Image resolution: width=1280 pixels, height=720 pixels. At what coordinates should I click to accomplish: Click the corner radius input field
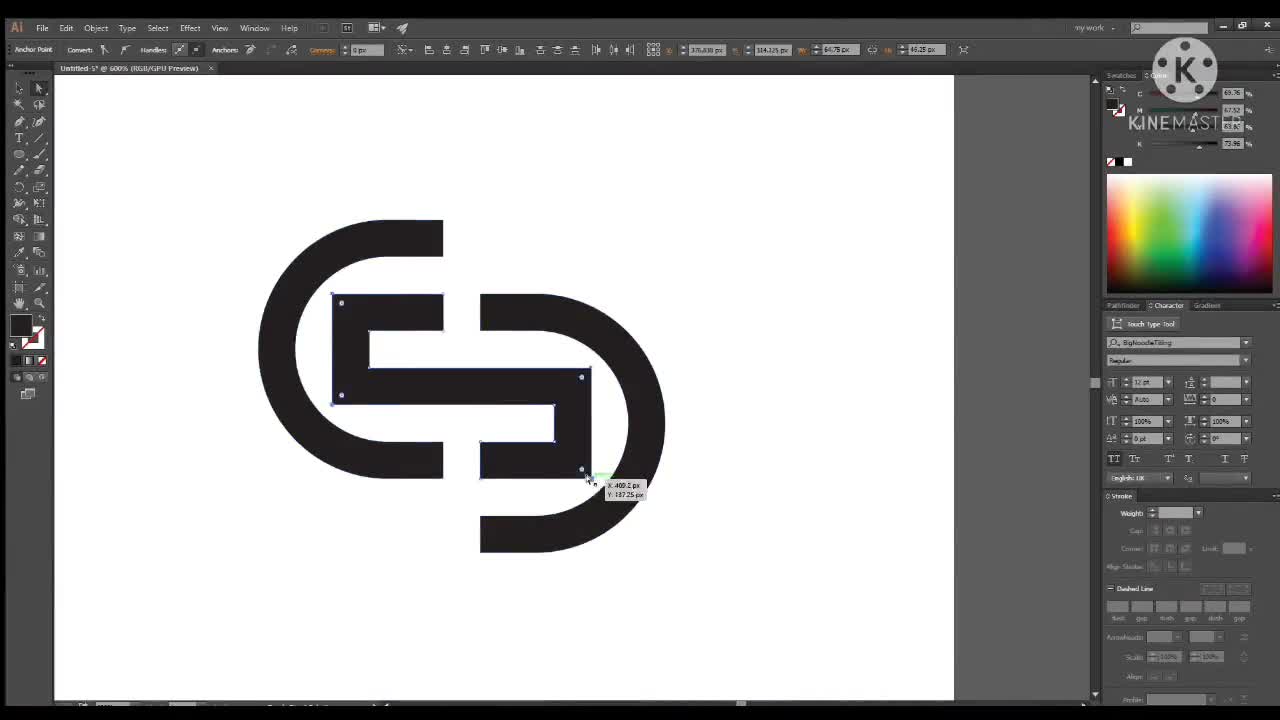pos(367,50)
